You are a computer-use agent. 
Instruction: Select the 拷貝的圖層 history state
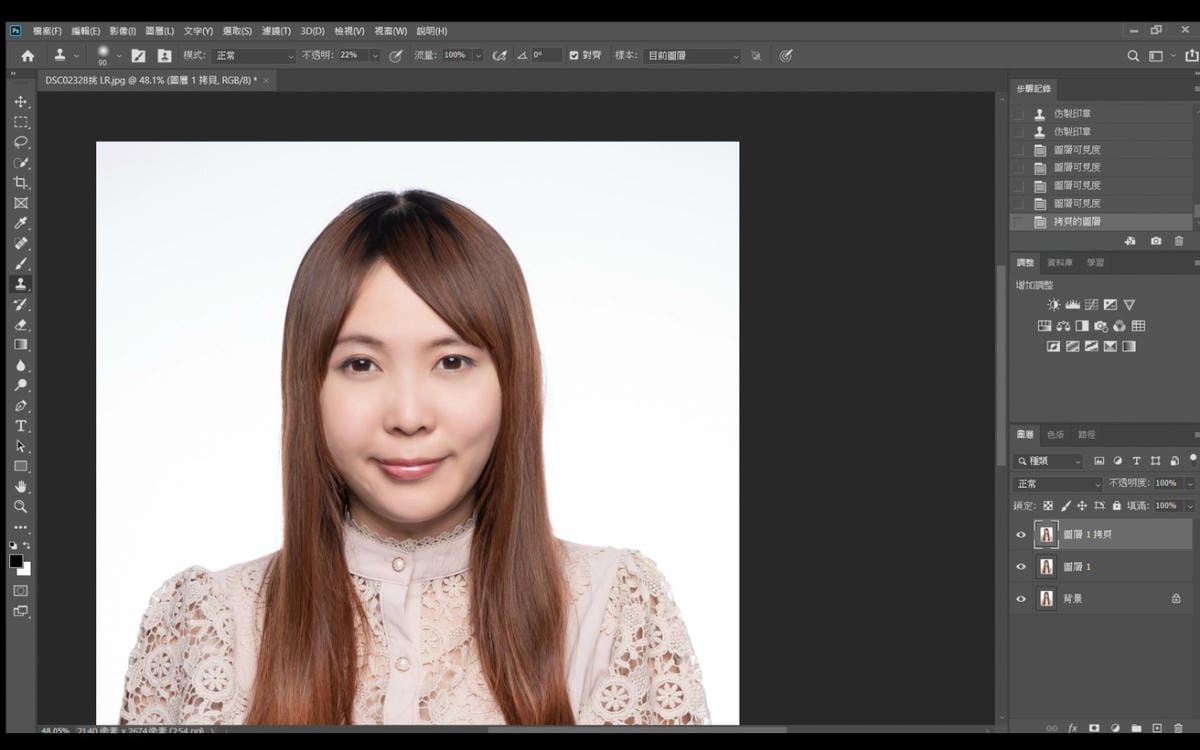tap(1077, 222)
